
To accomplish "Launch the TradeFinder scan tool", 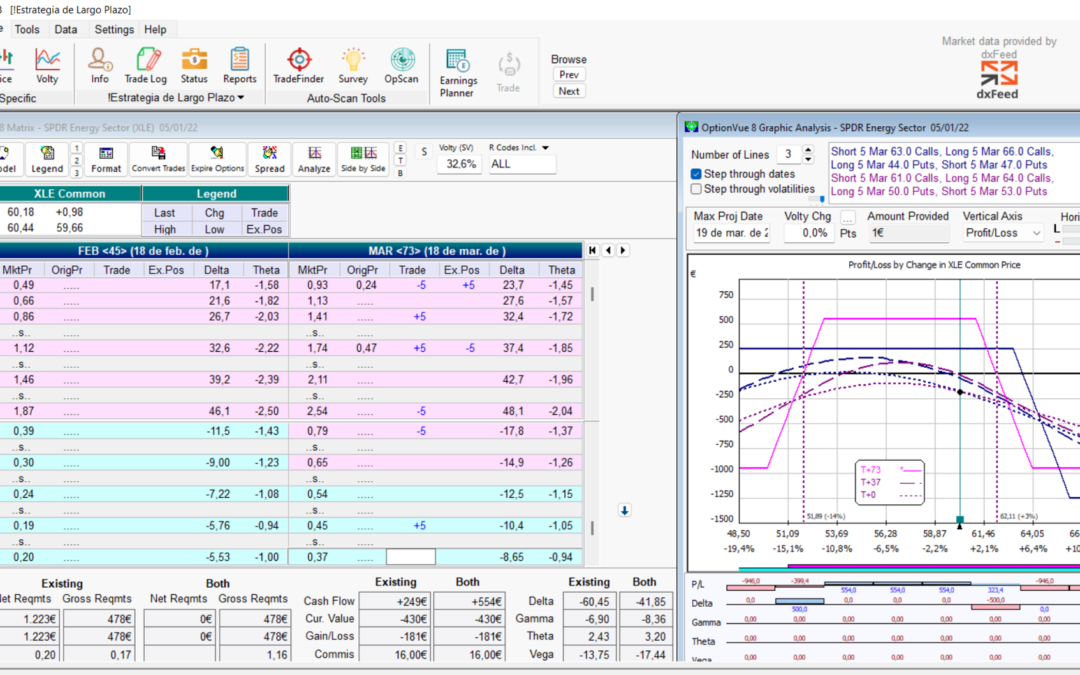I will click(298, 65).
